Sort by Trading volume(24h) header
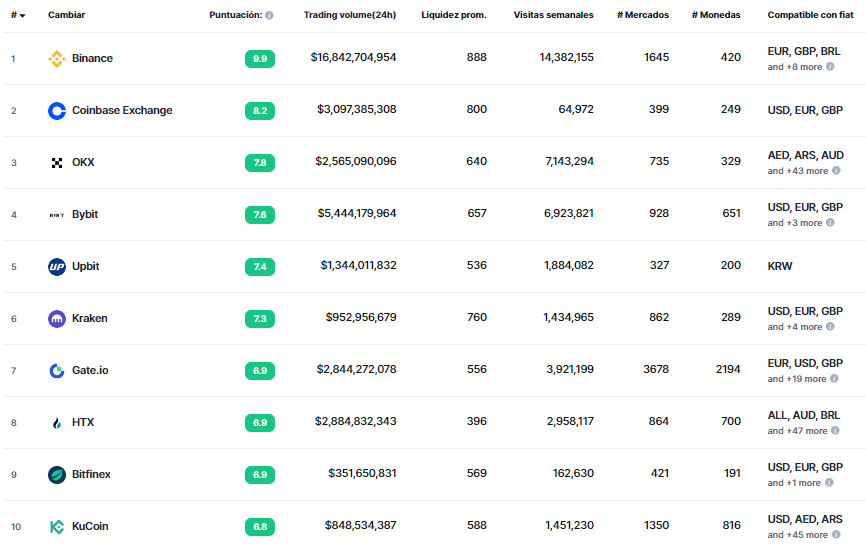Screen dimensions: 866x551 350,15
